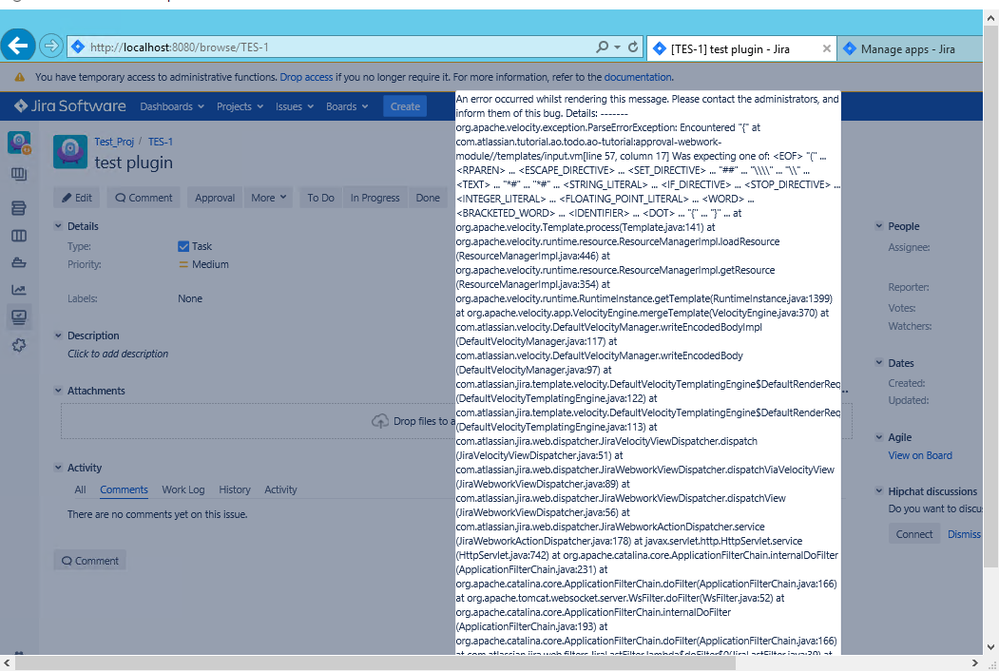999x671 pixels.
Task: Transition the issue to To Do
Action: 320,198
